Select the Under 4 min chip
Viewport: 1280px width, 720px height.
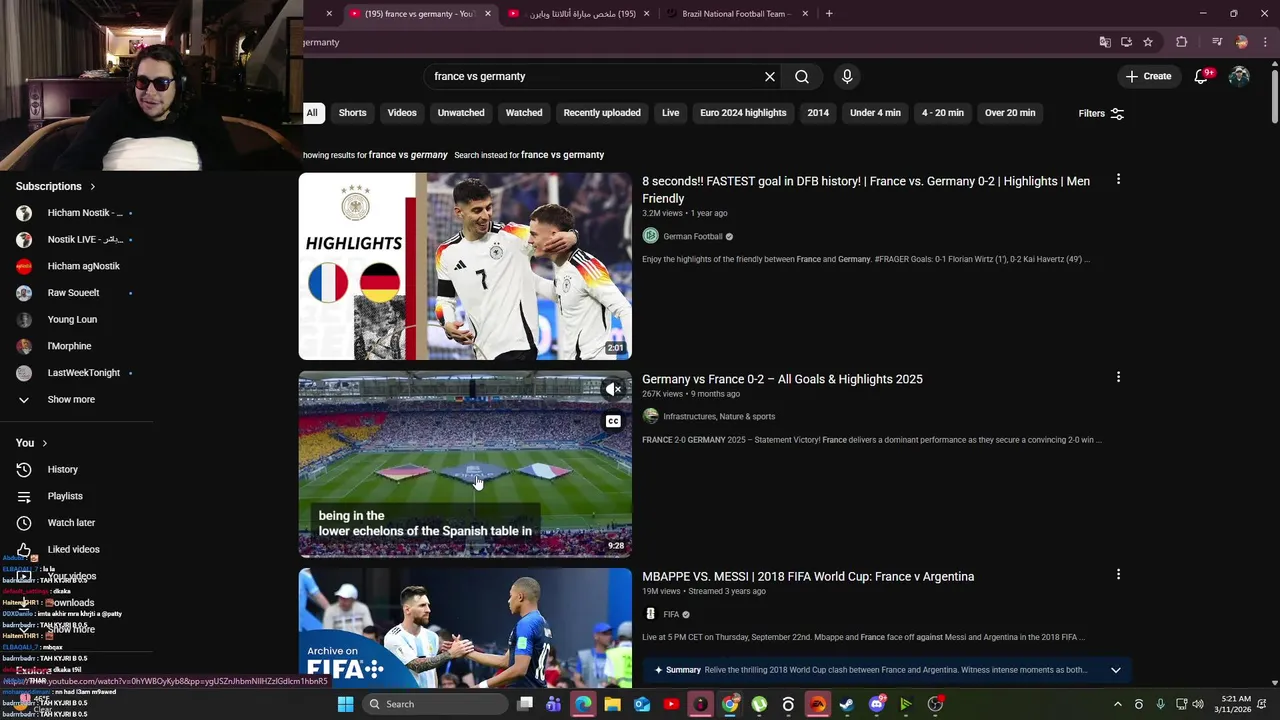pos(875,113)
